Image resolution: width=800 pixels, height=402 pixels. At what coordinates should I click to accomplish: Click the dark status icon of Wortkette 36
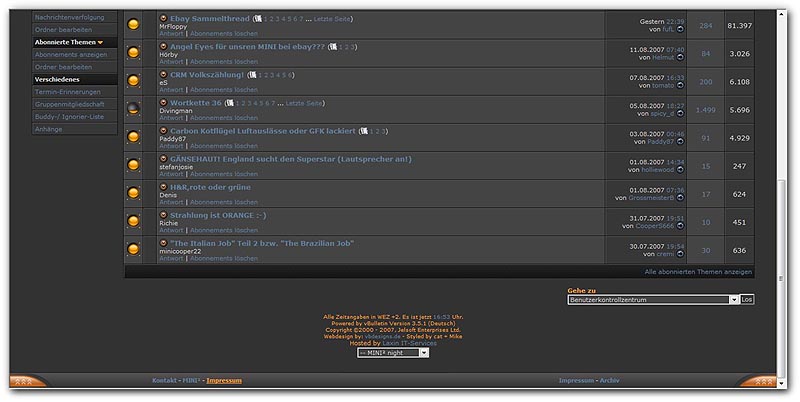point(133,109)
